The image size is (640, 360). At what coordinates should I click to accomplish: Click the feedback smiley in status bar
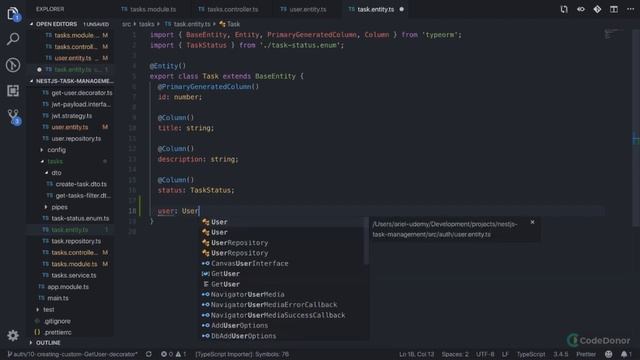(609, 354)
